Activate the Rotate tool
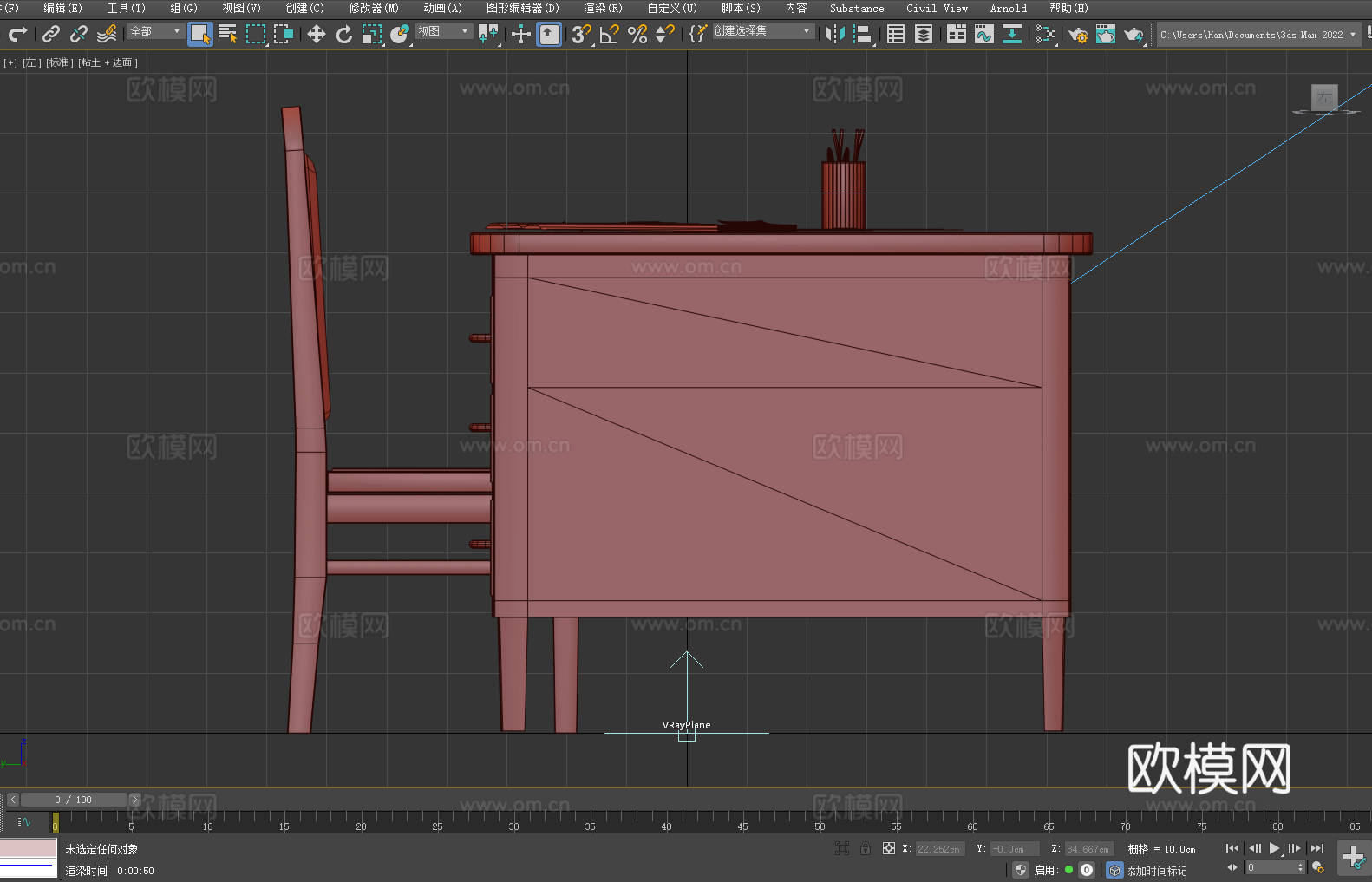Image resolution: width=1372 pixels, height=882 pixels. pos(344,34)
